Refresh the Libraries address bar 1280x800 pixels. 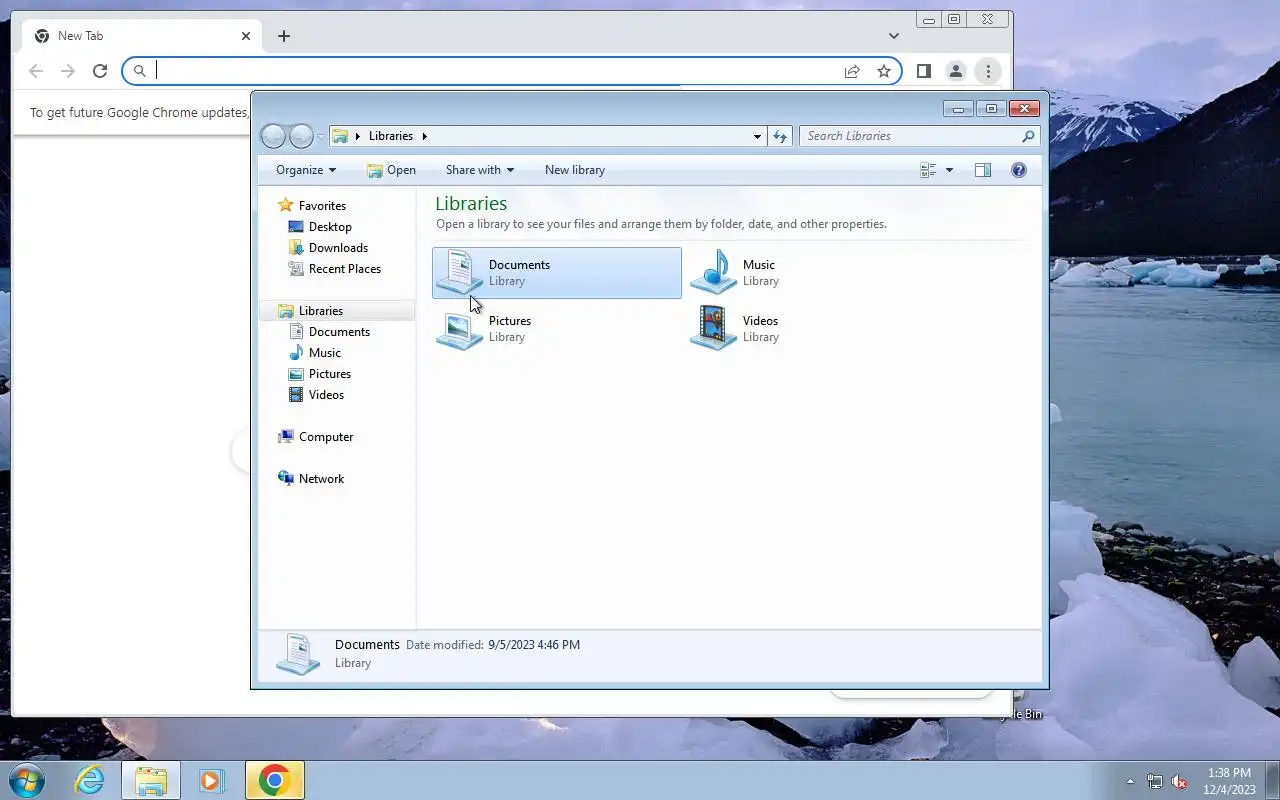(x=780, y=136)
